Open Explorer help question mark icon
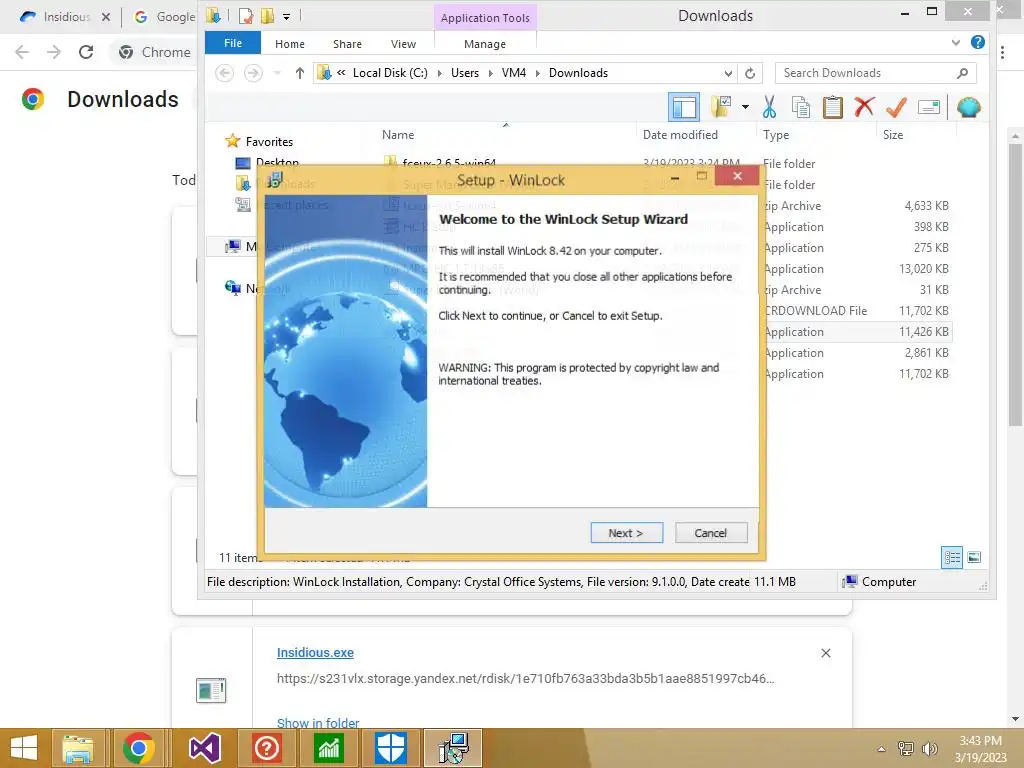The image size is (1024, 768). (x=978, y=42)
